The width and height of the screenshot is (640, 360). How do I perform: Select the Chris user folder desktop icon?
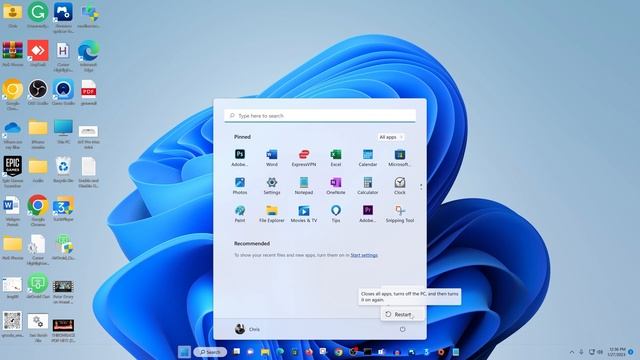[x=13, y=15]
